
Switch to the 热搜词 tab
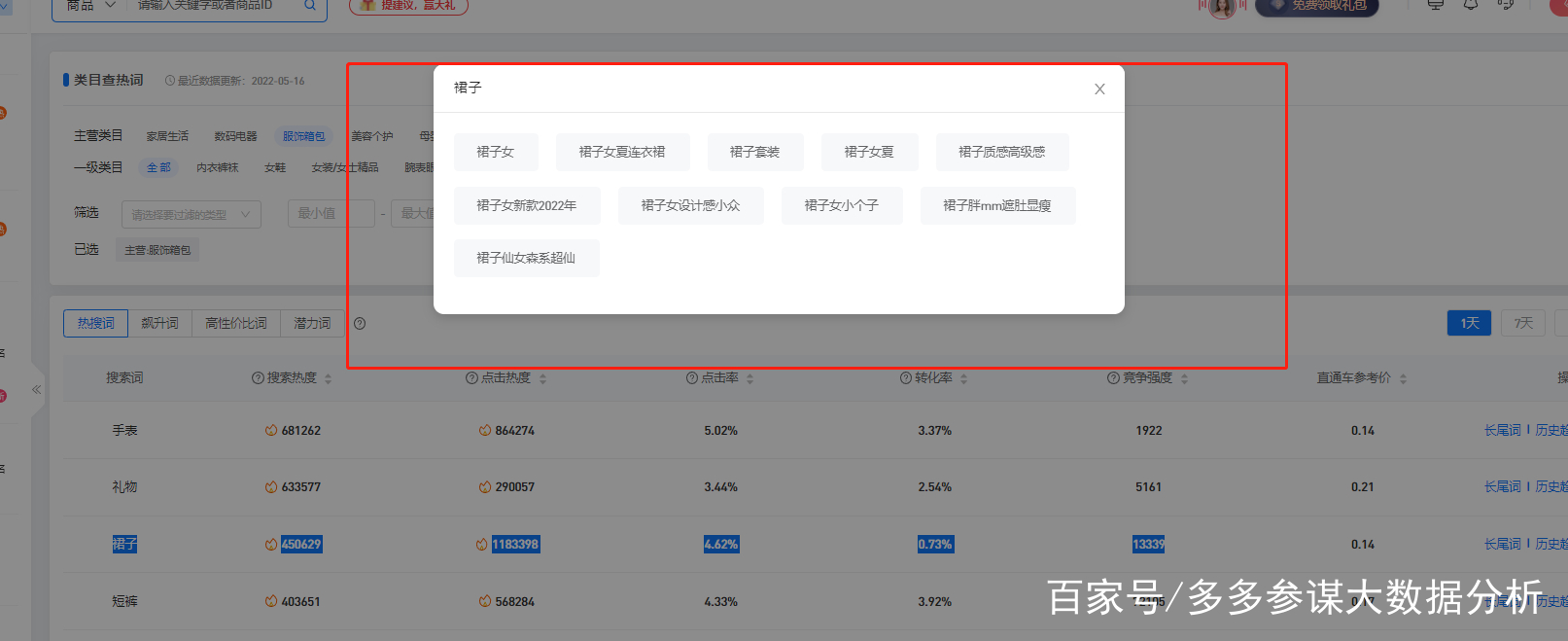(x=95, y=323)
